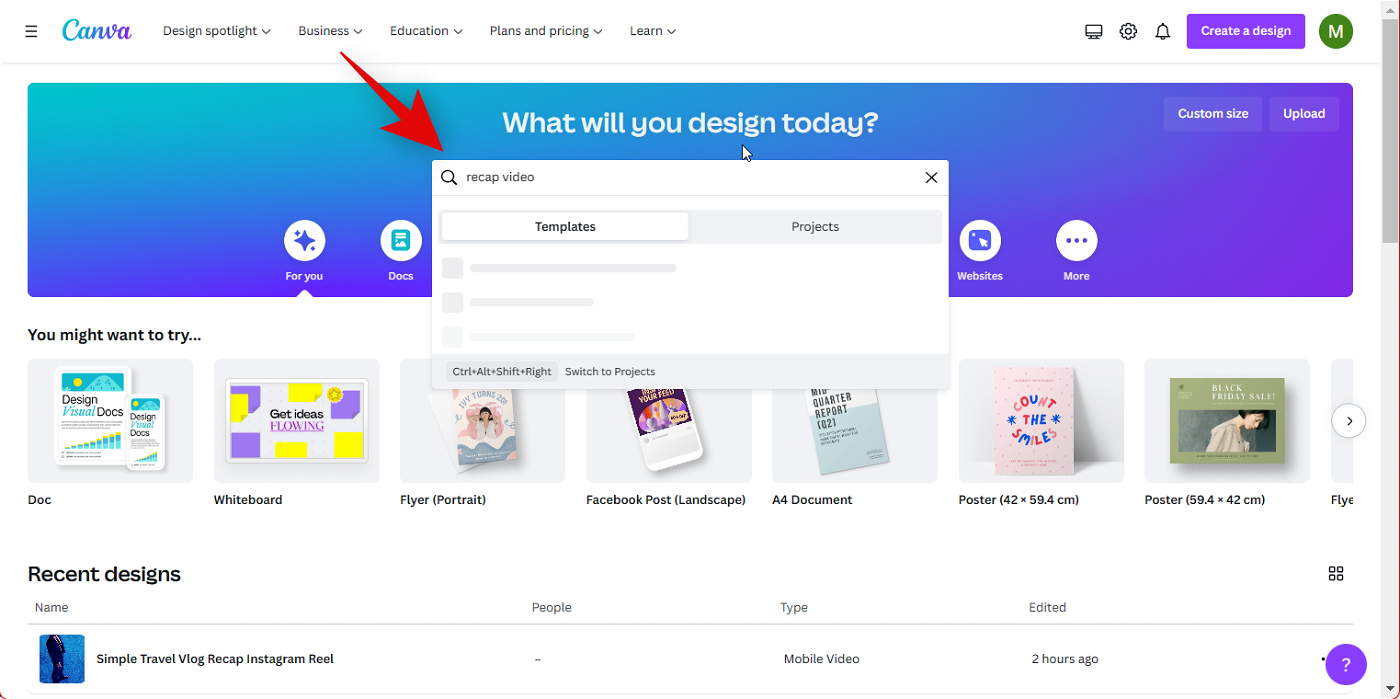Click in the recap video search field
The image size is (1400, 699).
pos(690,177)
